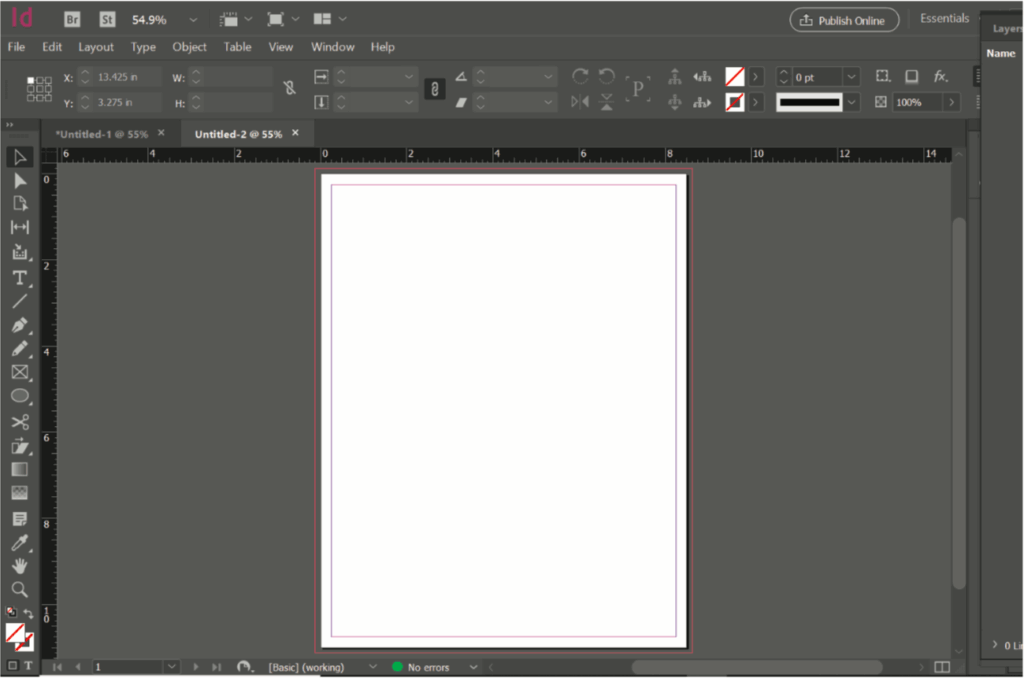This screenshot has width=1024, height=678.
Task: Select the Pen tool
Action: [x=20, y=326]
